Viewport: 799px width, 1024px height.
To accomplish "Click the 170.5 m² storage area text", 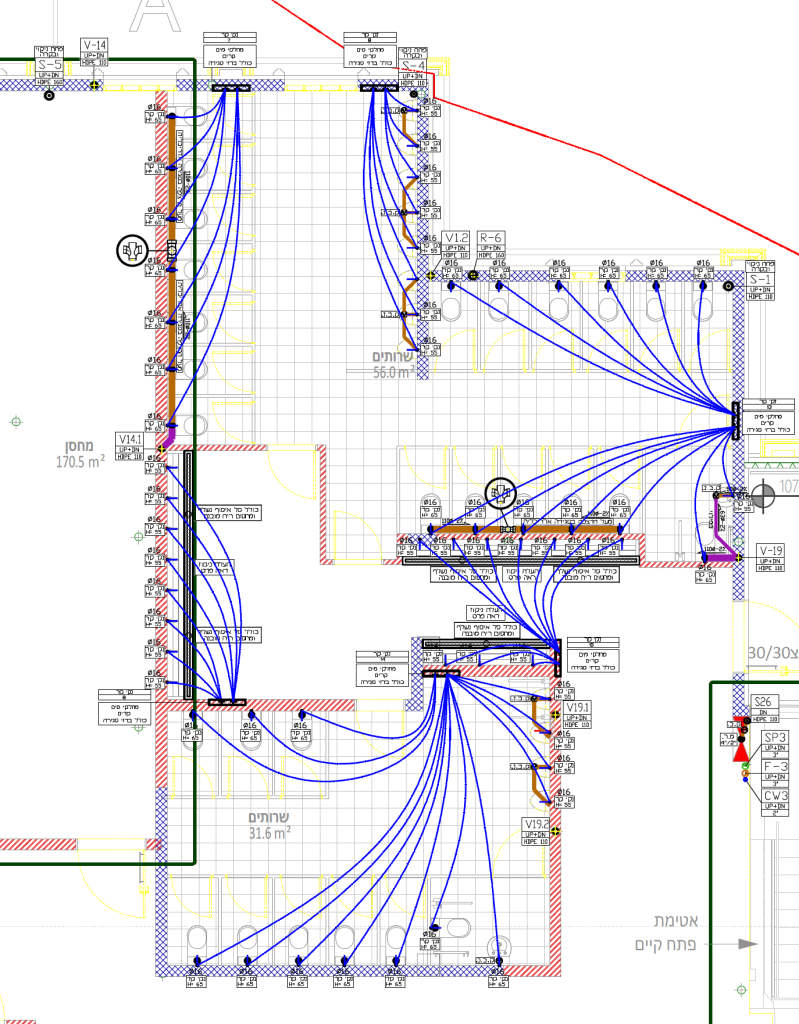I will coord(80,462).
